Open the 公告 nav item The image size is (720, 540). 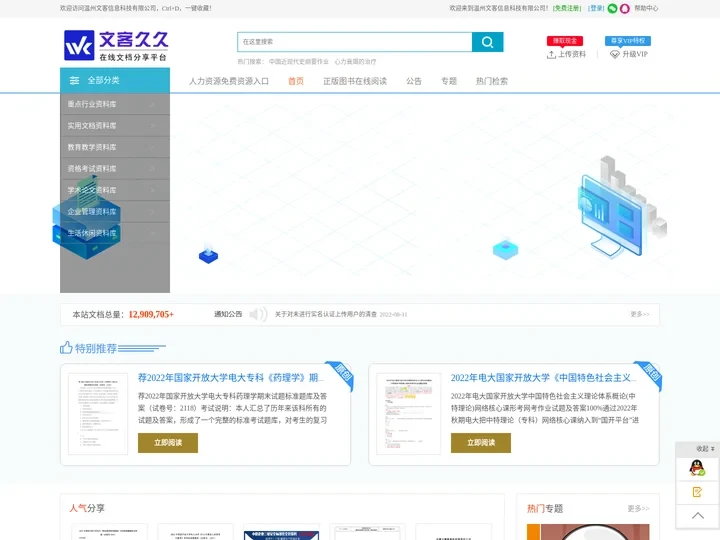414,81
